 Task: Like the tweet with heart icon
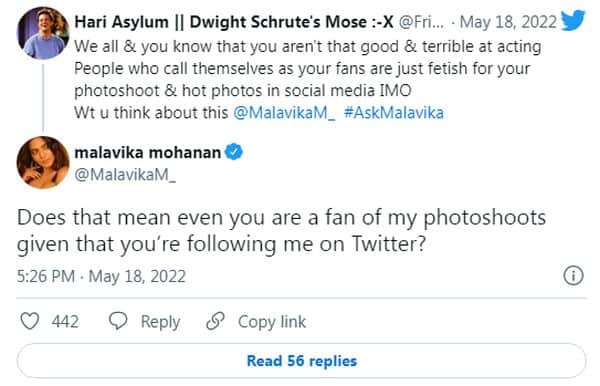(29, 321)
